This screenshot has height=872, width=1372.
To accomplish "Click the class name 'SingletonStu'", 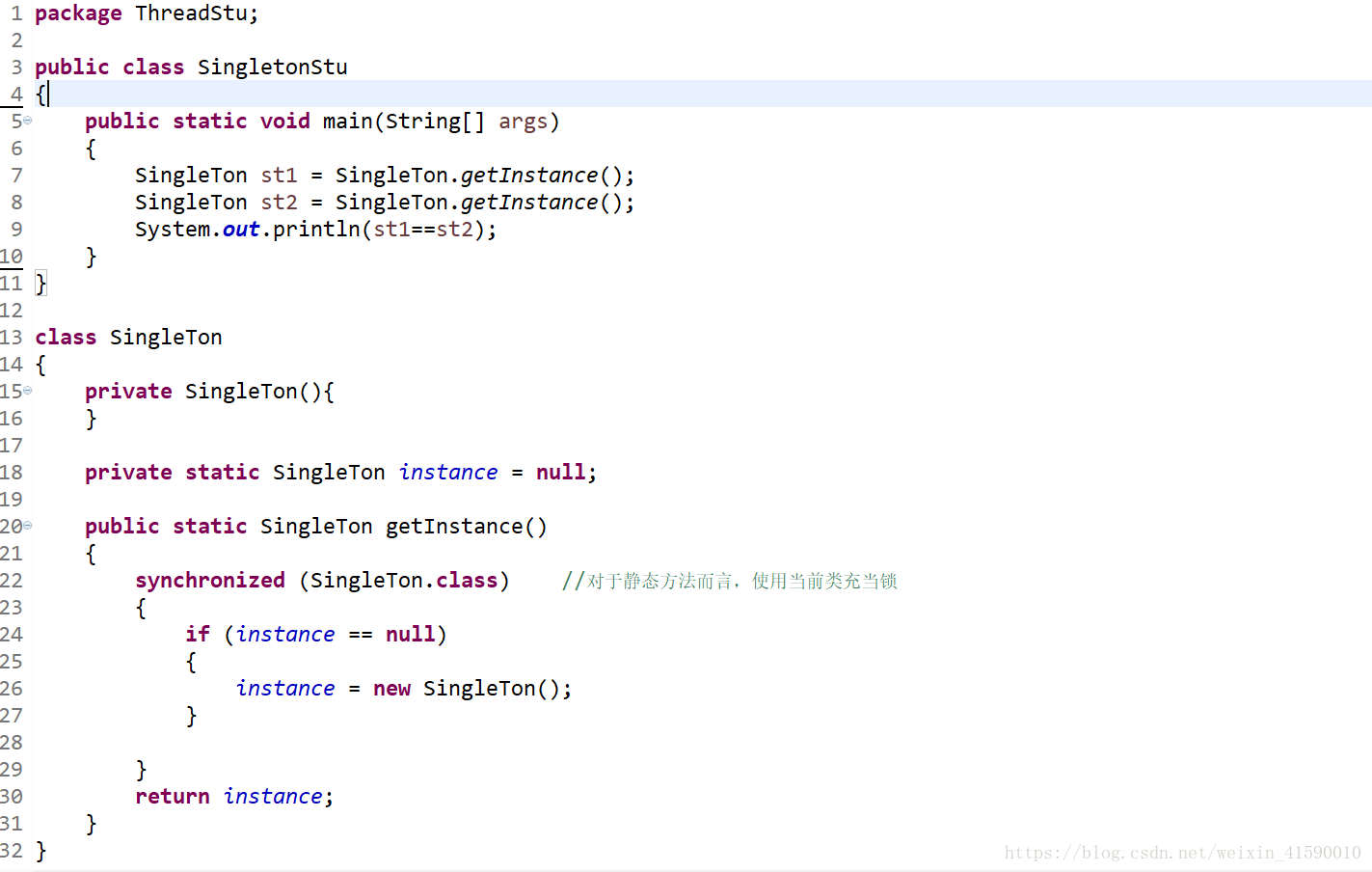I will click(273, 68).
